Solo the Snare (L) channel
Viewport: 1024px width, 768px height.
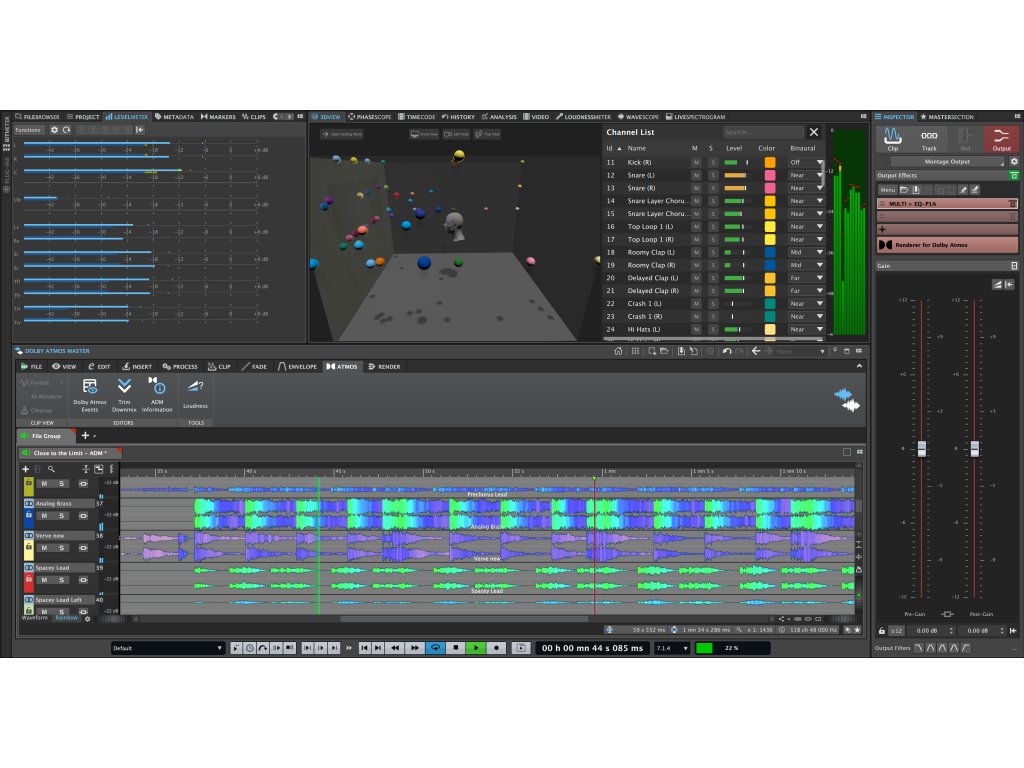tap(712, 175)
